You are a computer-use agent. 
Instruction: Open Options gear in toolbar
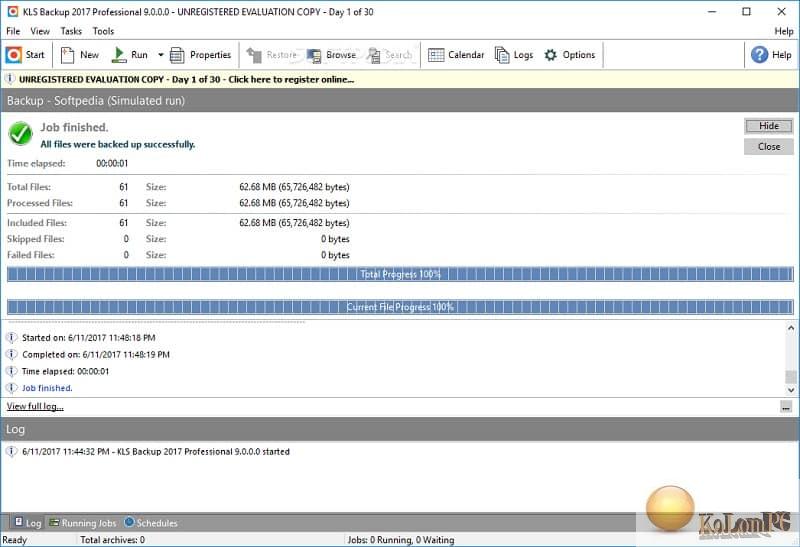[x=569, y=55]
